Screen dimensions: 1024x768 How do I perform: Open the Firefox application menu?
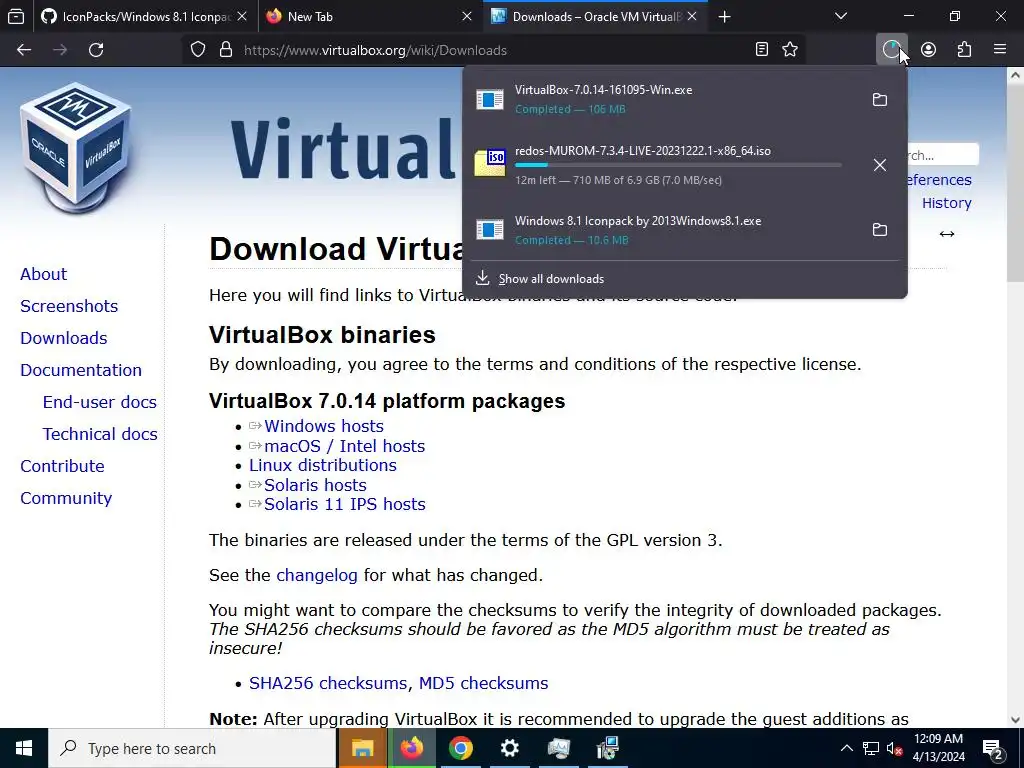[x=1000, y=50]
